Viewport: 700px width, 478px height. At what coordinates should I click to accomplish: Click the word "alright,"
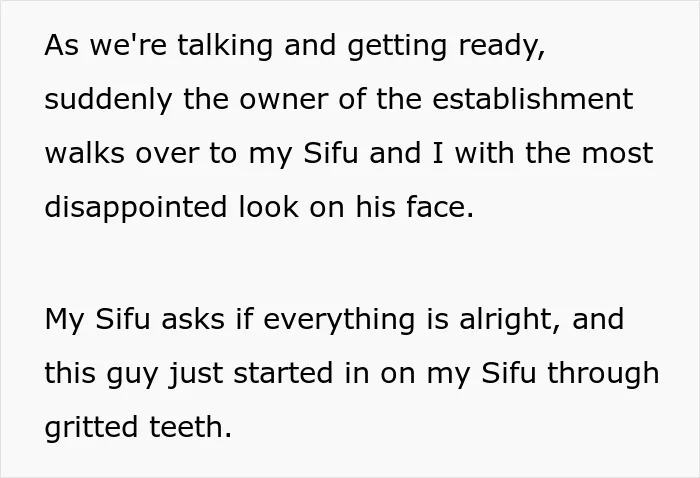[510, 321]
